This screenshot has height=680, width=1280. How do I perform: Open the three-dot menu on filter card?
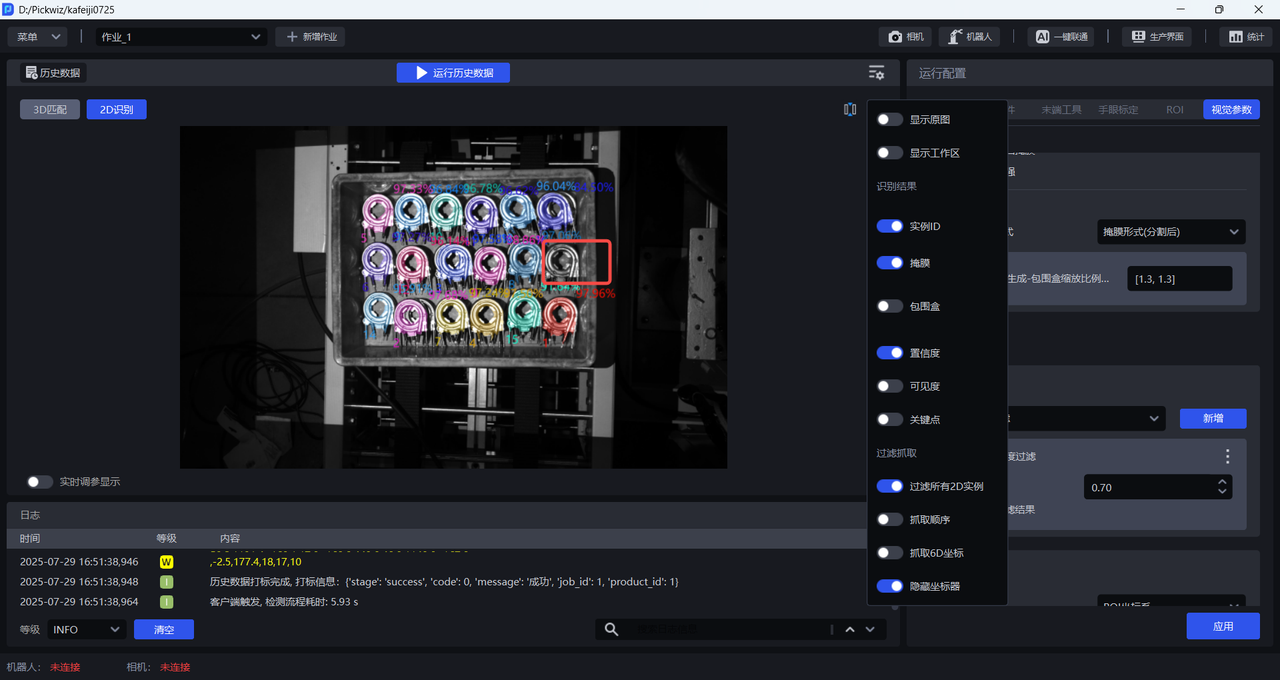(1228, 456)
